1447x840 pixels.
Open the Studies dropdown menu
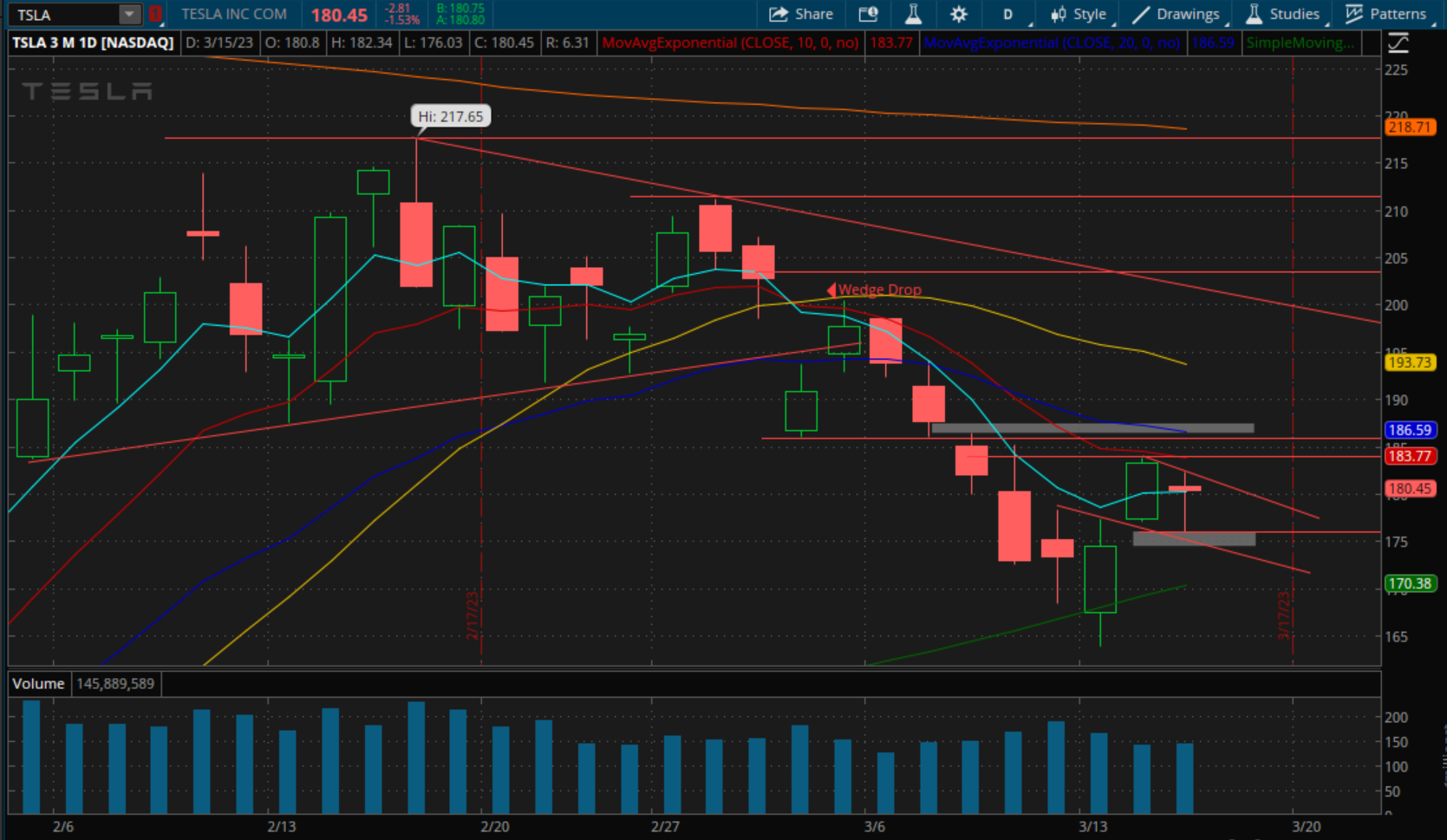(x=1285, y=14)
